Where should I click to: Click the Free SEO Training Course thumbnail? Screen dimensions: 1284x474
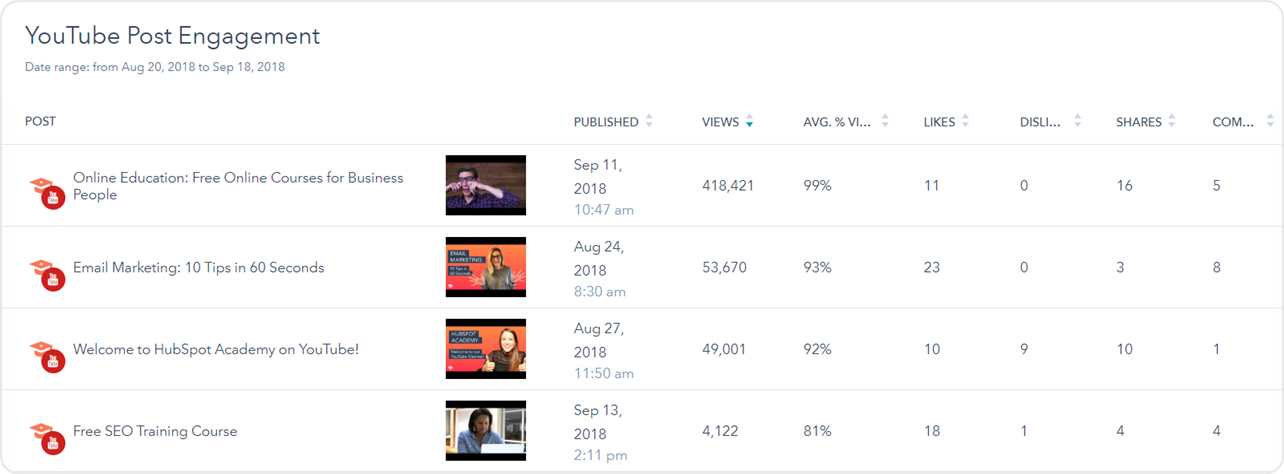click(x=485, y=431)
